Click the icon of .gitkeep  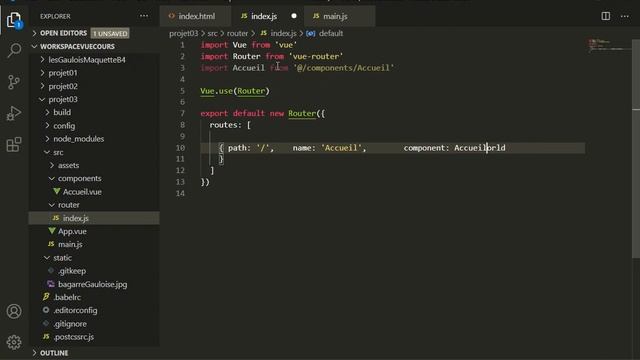click(x=51, y=271)
